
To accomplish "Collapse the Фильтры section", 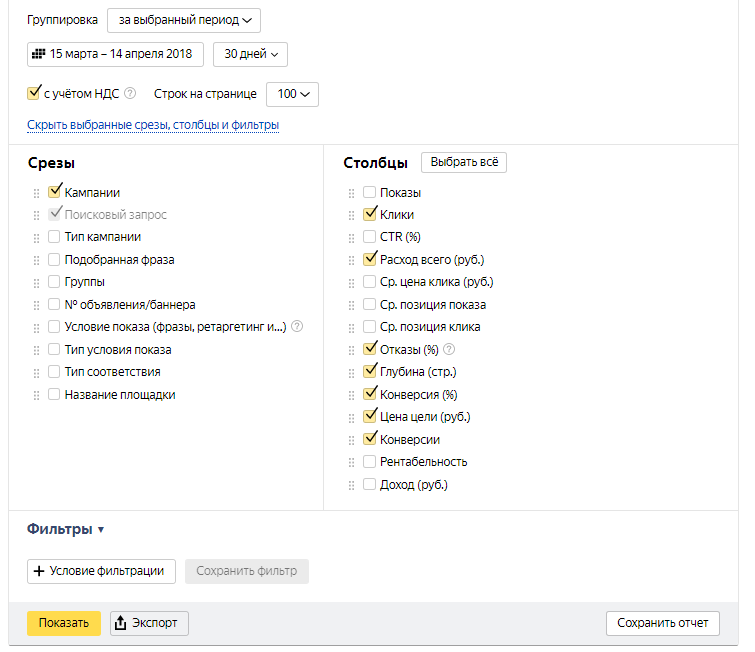I will coord(66,529).
